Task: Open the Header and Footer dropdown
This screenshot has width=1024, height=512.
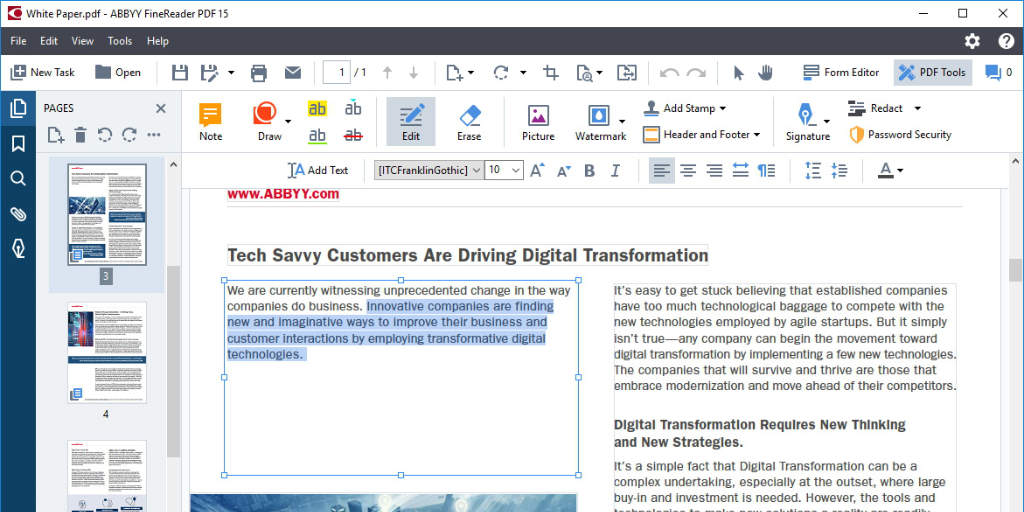Action: coord(701,135)
